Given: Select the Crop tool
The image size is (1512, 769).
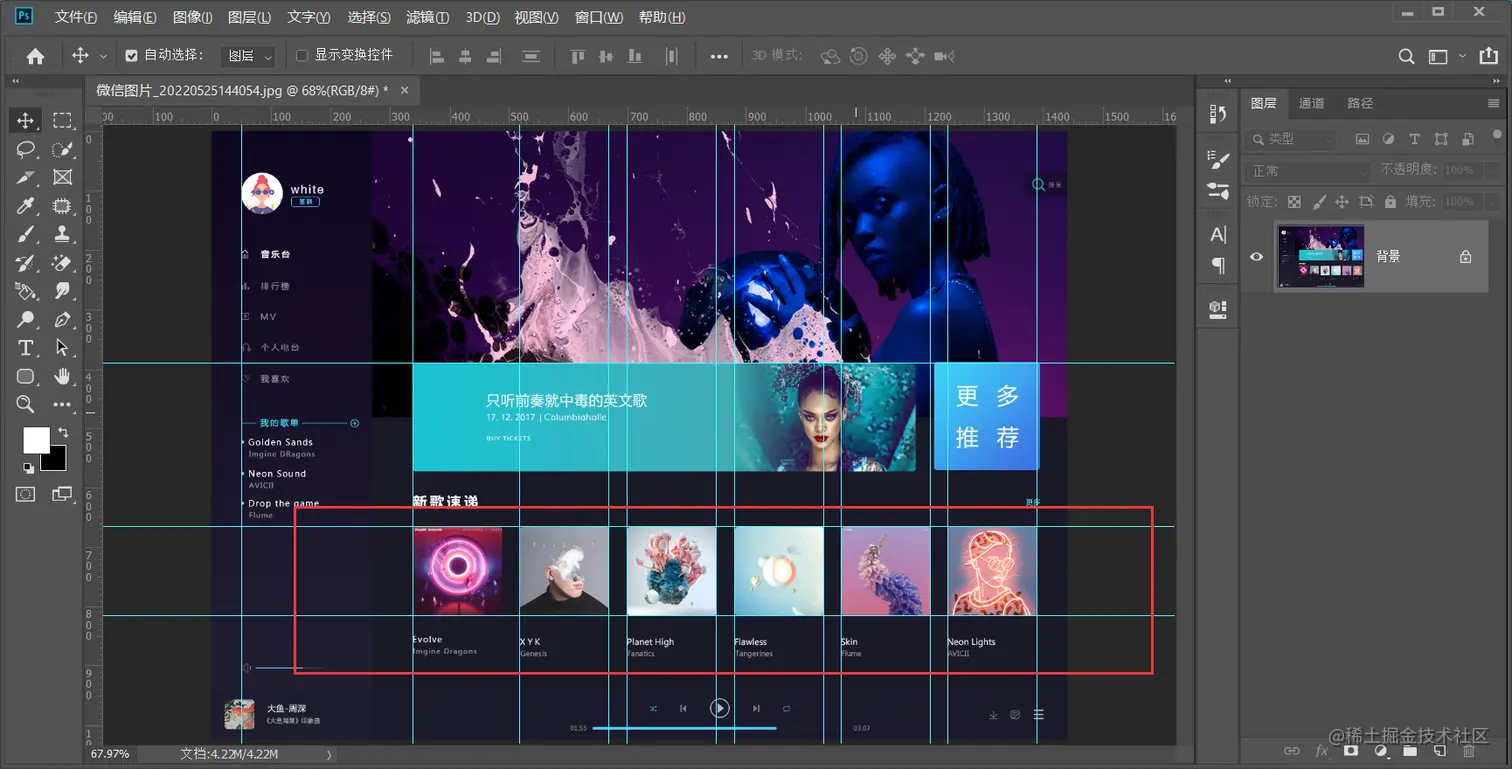Looking at the screenshot, I should tap(26, 178).
